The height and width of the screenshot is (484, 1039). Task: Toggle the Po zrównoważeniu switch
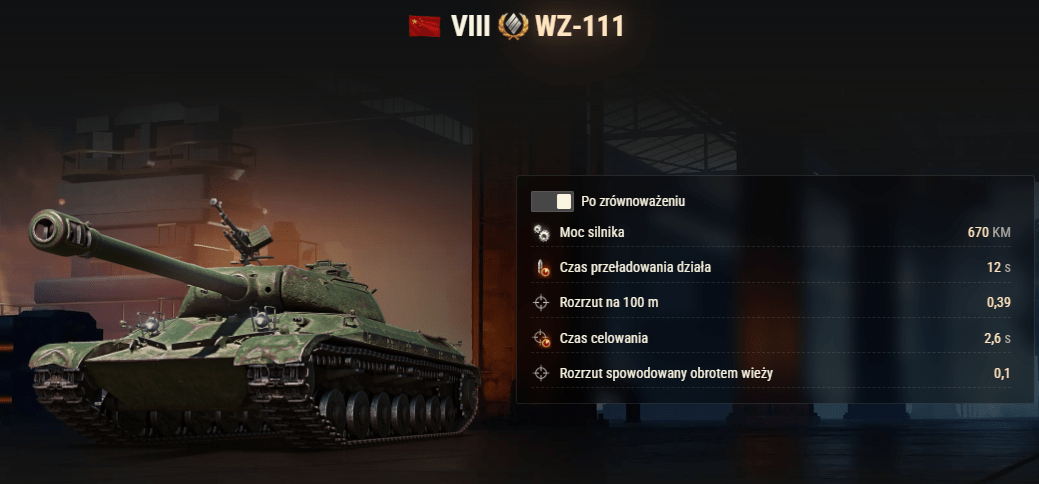552,202
